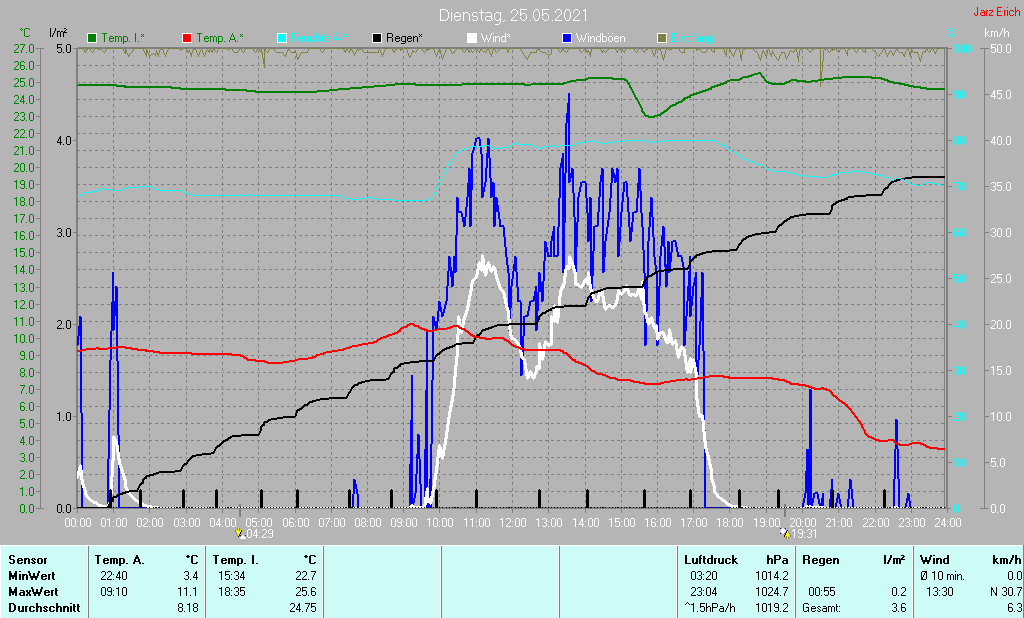Click the '06:00' time axis label
The width and height of the screenshot is (1024, 618).
[295, 523]
